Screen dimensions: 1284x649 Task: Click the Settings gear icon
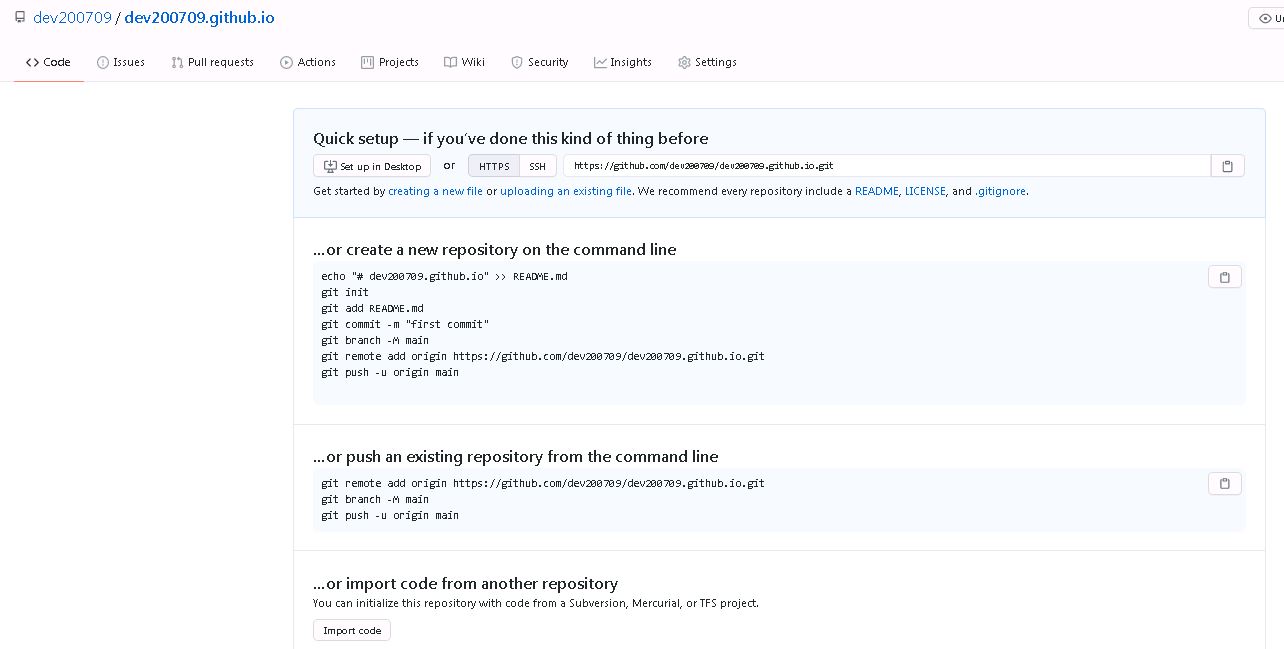coord(684,62)
